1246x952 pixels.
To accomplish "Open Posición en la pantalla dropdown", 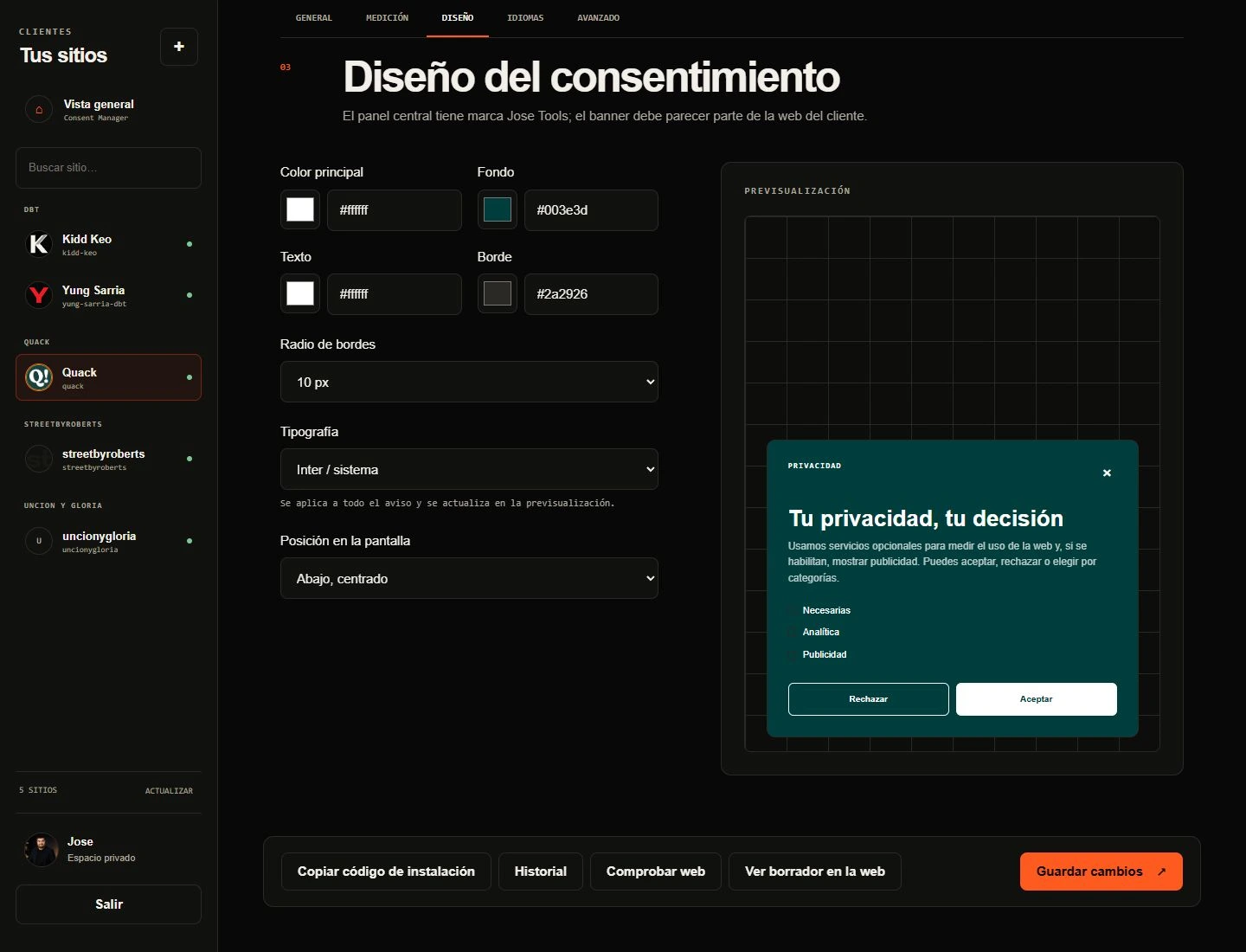I will 469,578.
